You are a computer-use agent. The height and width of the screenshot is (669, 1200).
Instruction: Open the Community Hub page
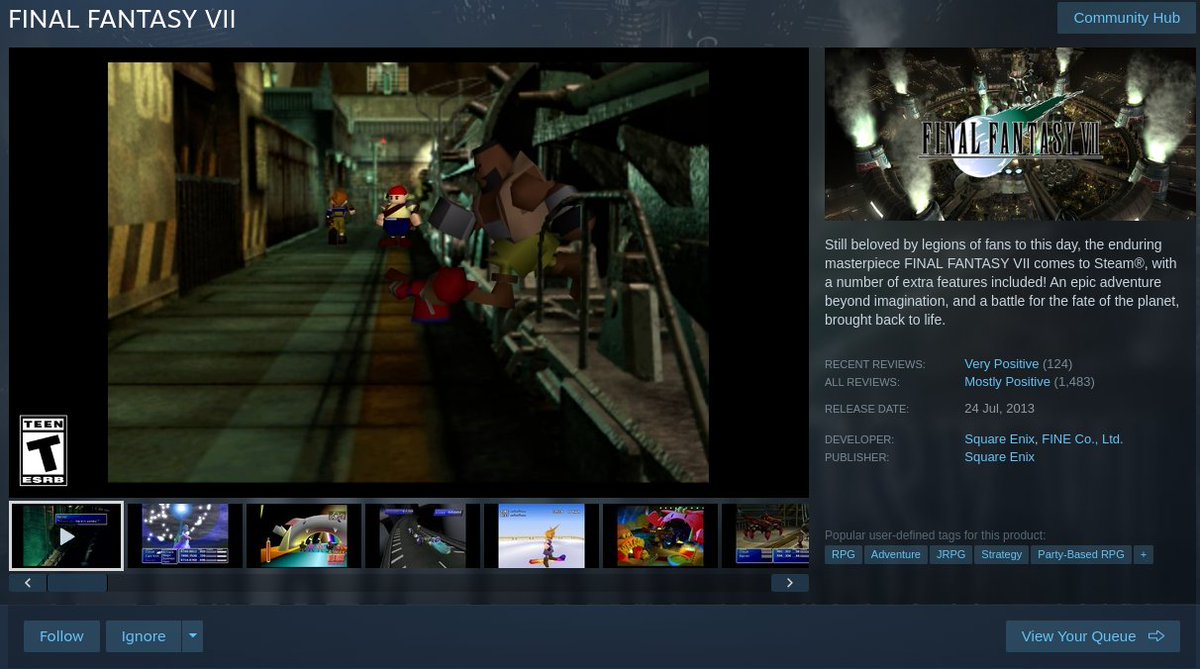pos(1126,18)
